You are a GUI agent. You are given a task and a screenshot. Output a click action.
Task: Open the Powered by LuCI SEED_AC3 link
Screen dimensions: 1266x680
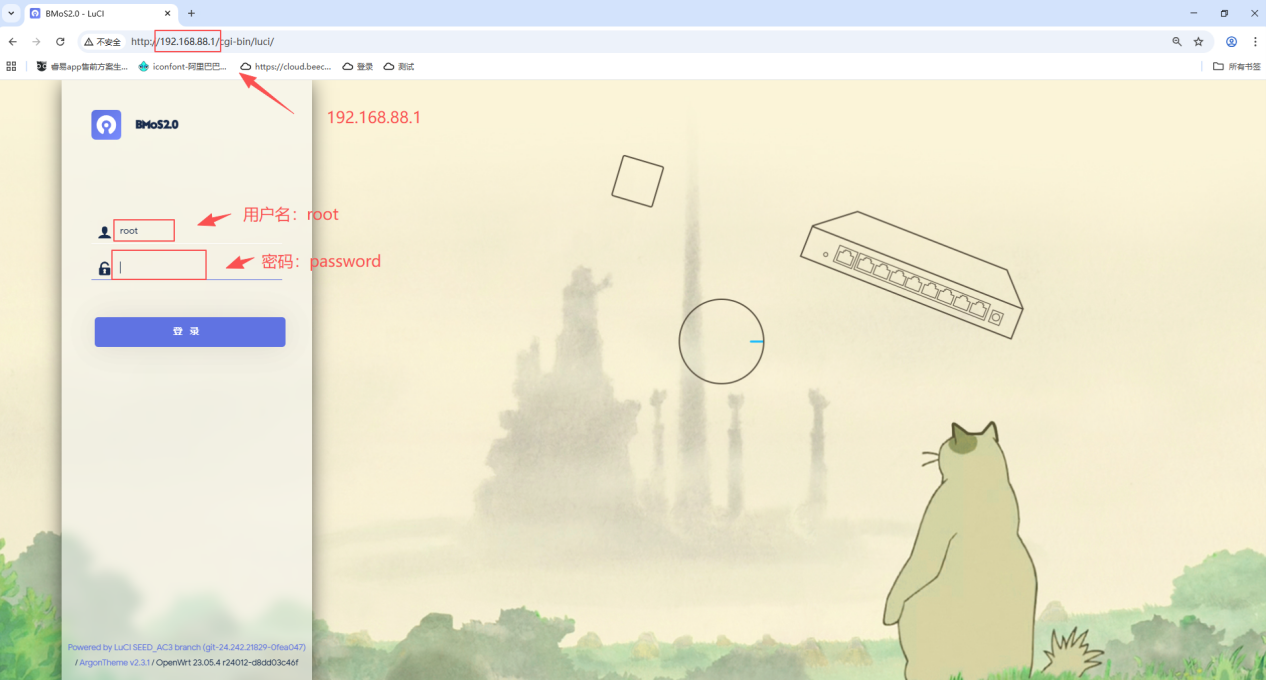187,647
